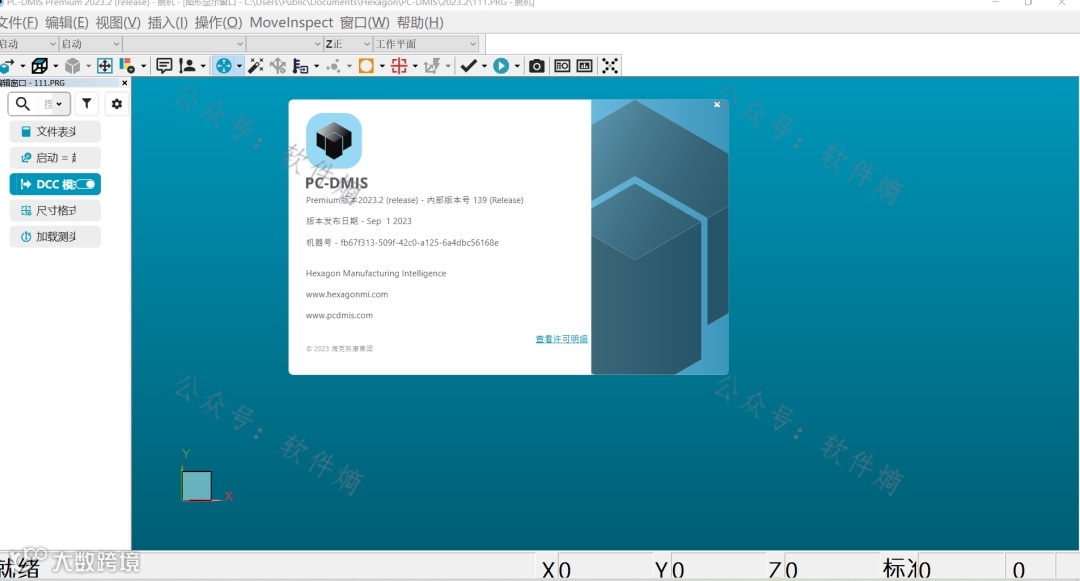This screenshot has width=1080, height=581.
Task: Open the 视图(V) menu
Action: (x=118, y=23)
